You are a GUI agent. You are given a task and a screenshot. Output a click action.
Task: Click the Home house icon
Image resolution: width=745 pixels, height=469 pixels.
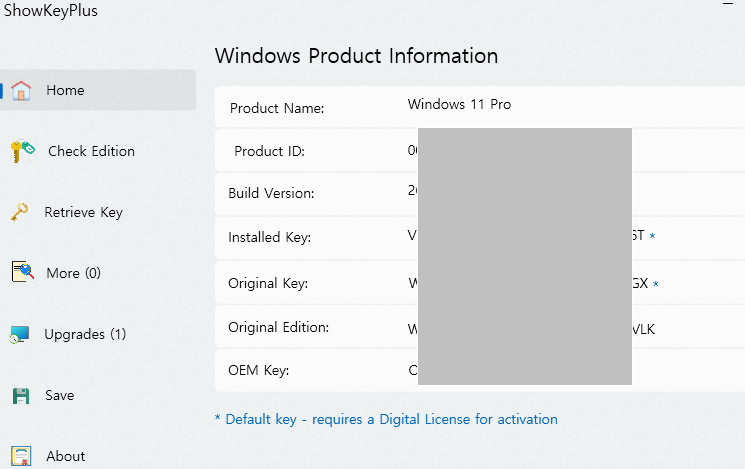pyautogui.click(x=21, y=90)
